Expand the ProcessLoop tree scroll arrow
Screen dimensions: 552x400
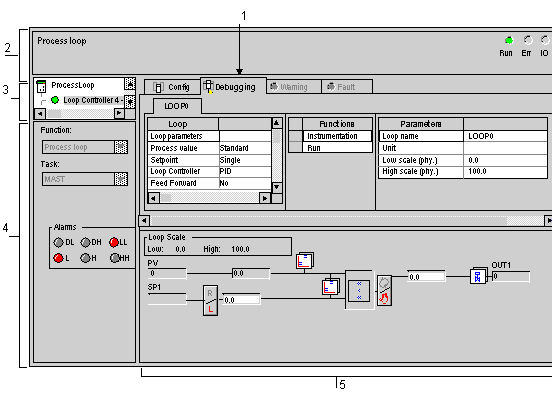pos(130,84)
